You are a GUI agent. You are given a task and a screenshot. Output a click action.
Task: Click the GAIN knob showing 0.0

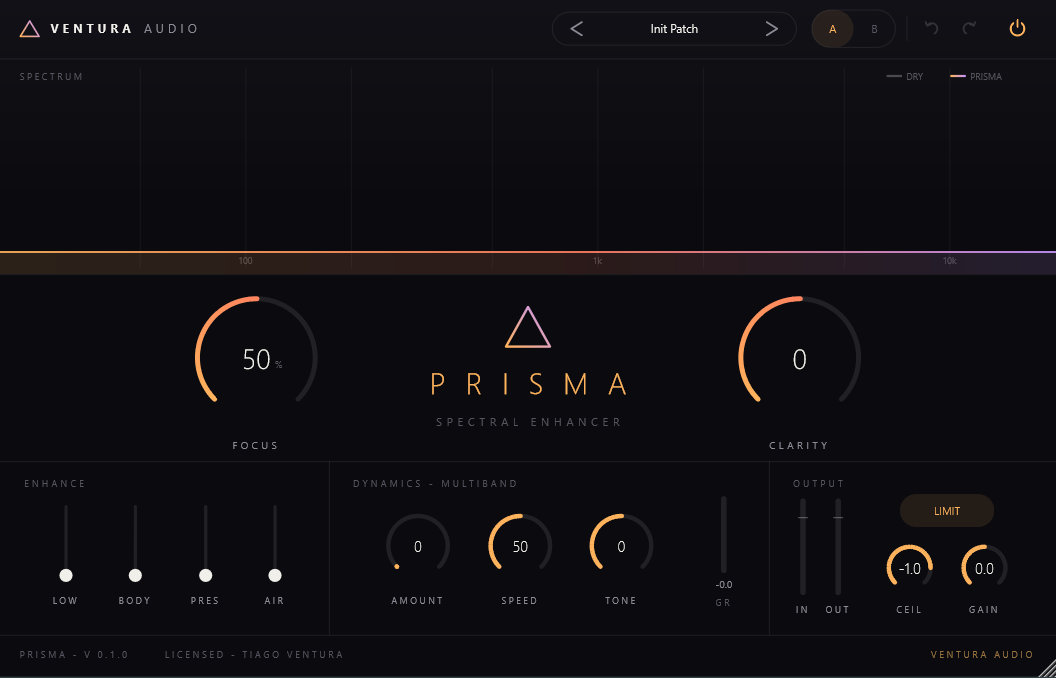pyautogui.click(x=984, y=568)
